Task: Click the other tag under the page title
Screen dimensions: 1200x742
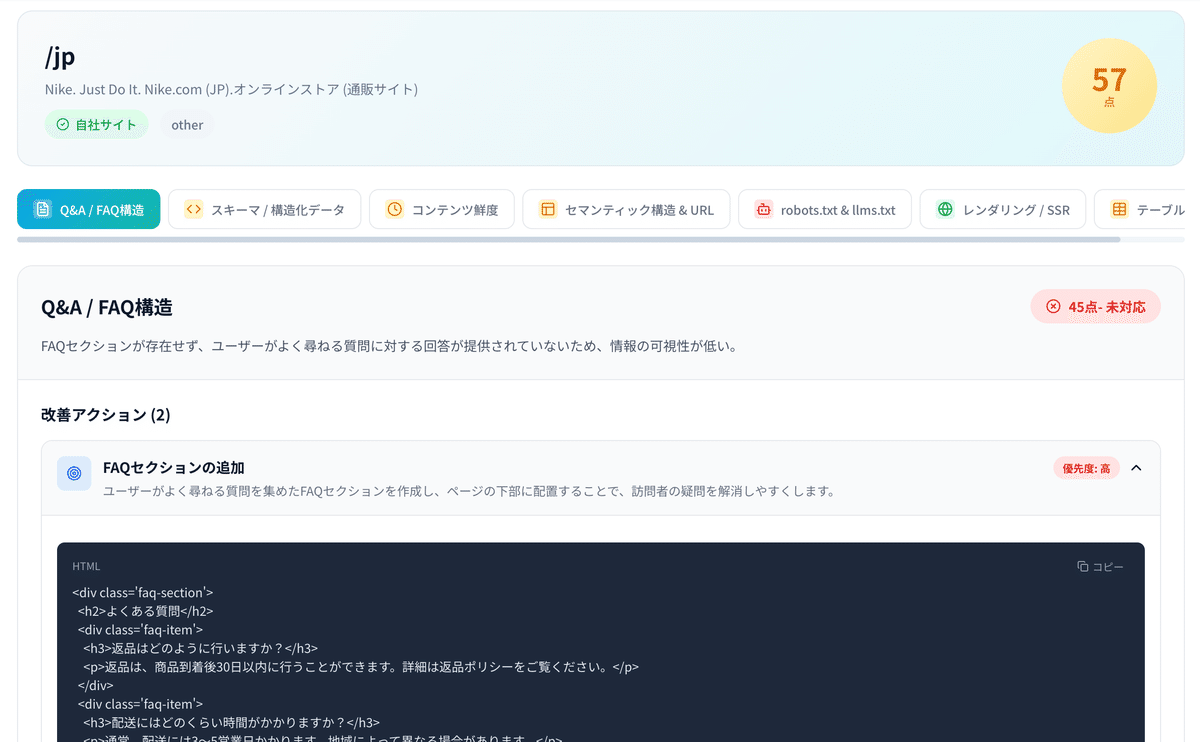Action: point(186,124)
